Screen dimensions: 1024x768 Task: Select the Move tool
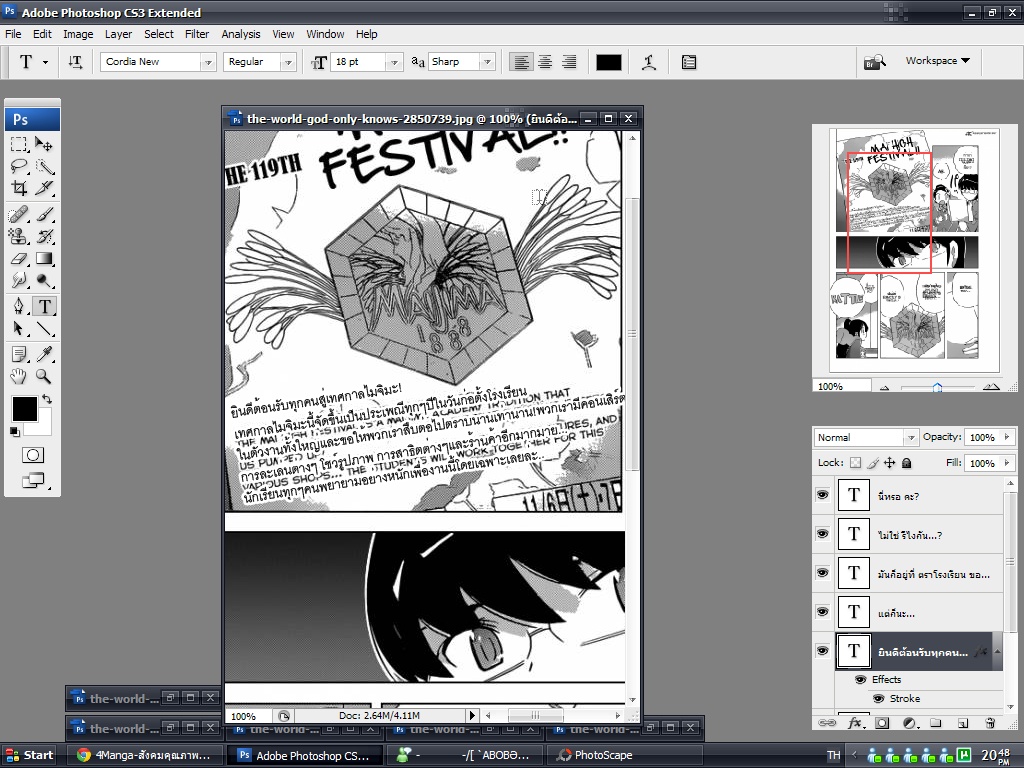tap(44, 144)
